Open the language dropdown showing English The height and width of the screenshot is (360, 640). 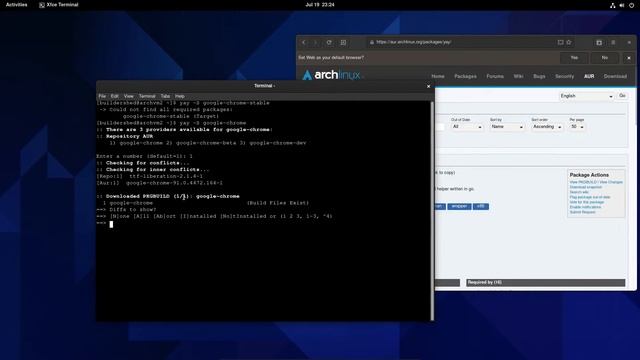(586, 96)
